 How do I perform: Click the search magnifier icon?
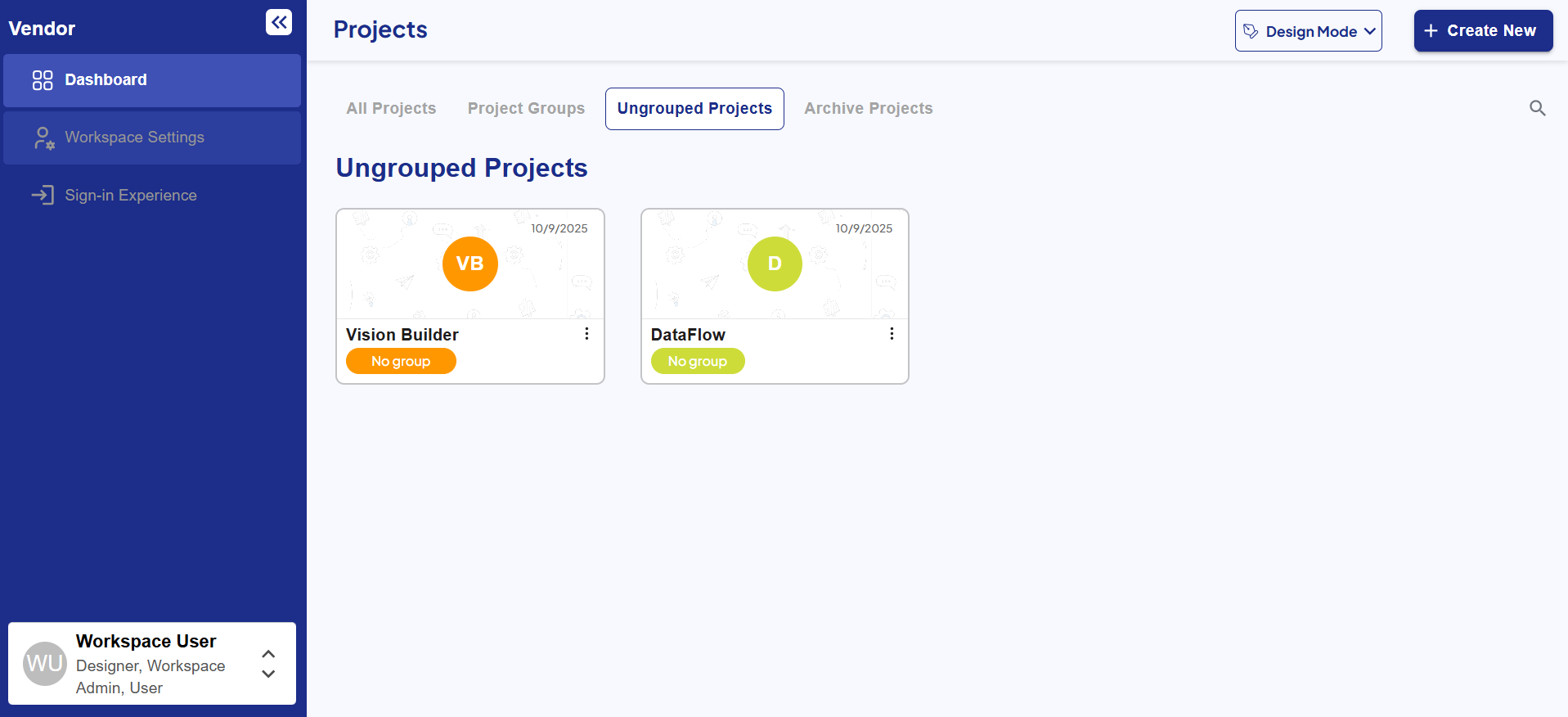pyautogui.click(x=1537, y=108)
